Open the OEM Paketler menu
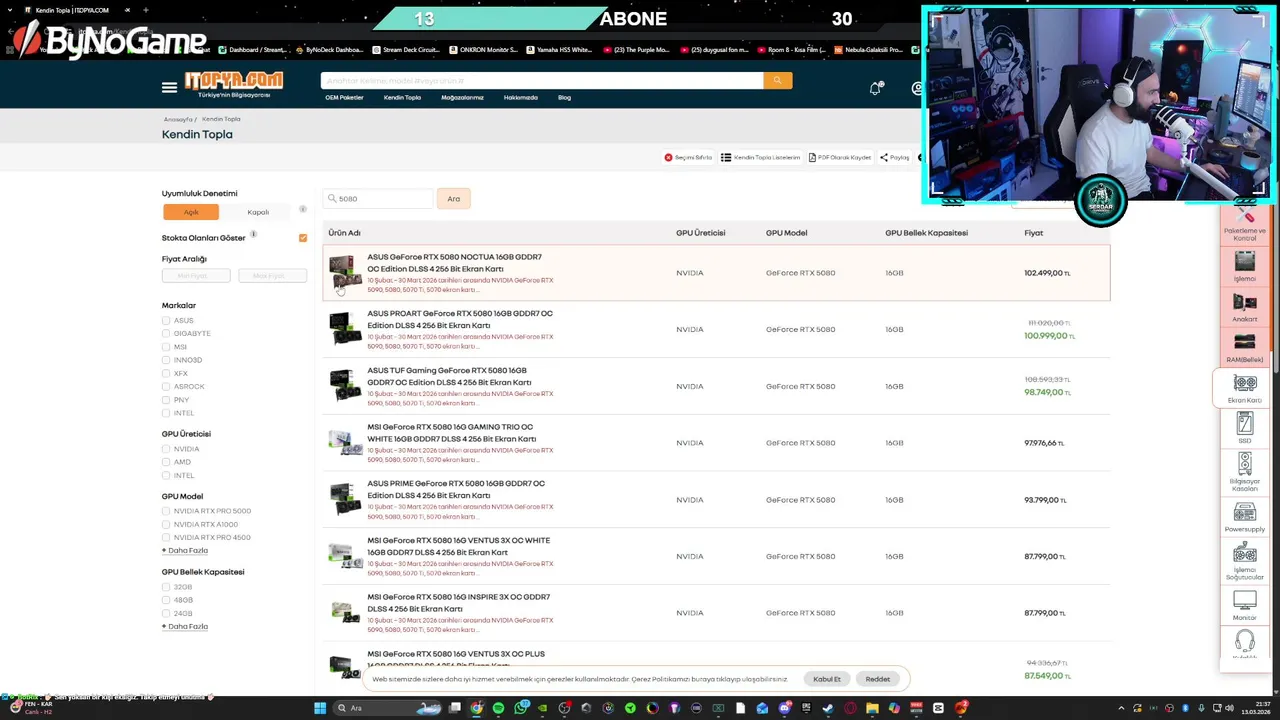The height and width of the screenshot is (720, 1280). (344, 97)
